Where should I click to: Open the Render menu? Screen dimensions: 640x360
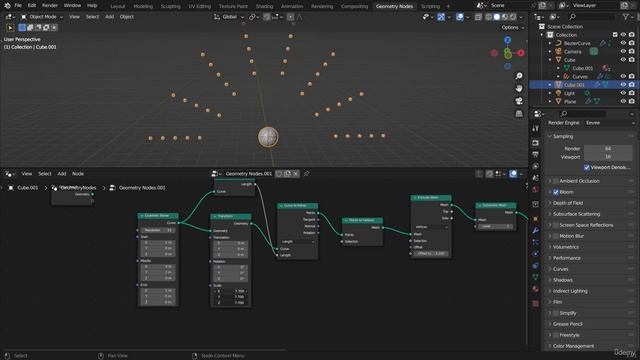point(50,6)
